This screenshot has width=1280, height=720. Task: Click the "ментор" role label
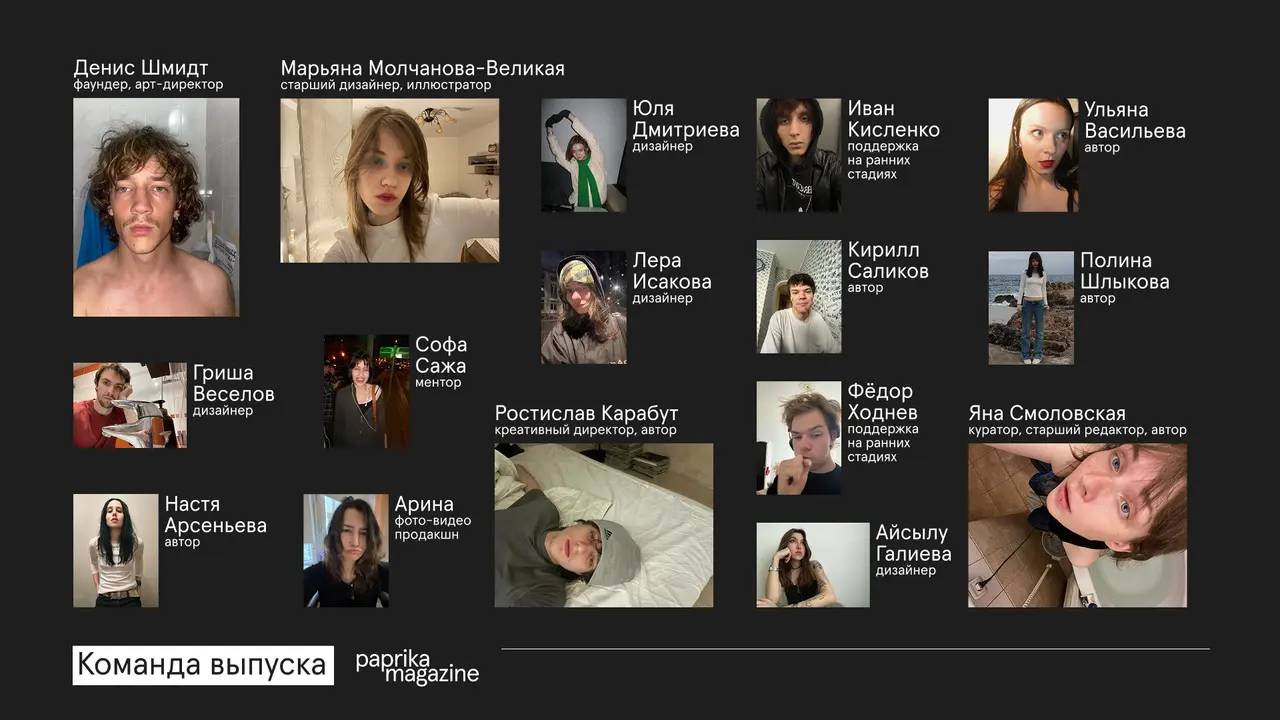pyautogui.click(x=438, y=383)
